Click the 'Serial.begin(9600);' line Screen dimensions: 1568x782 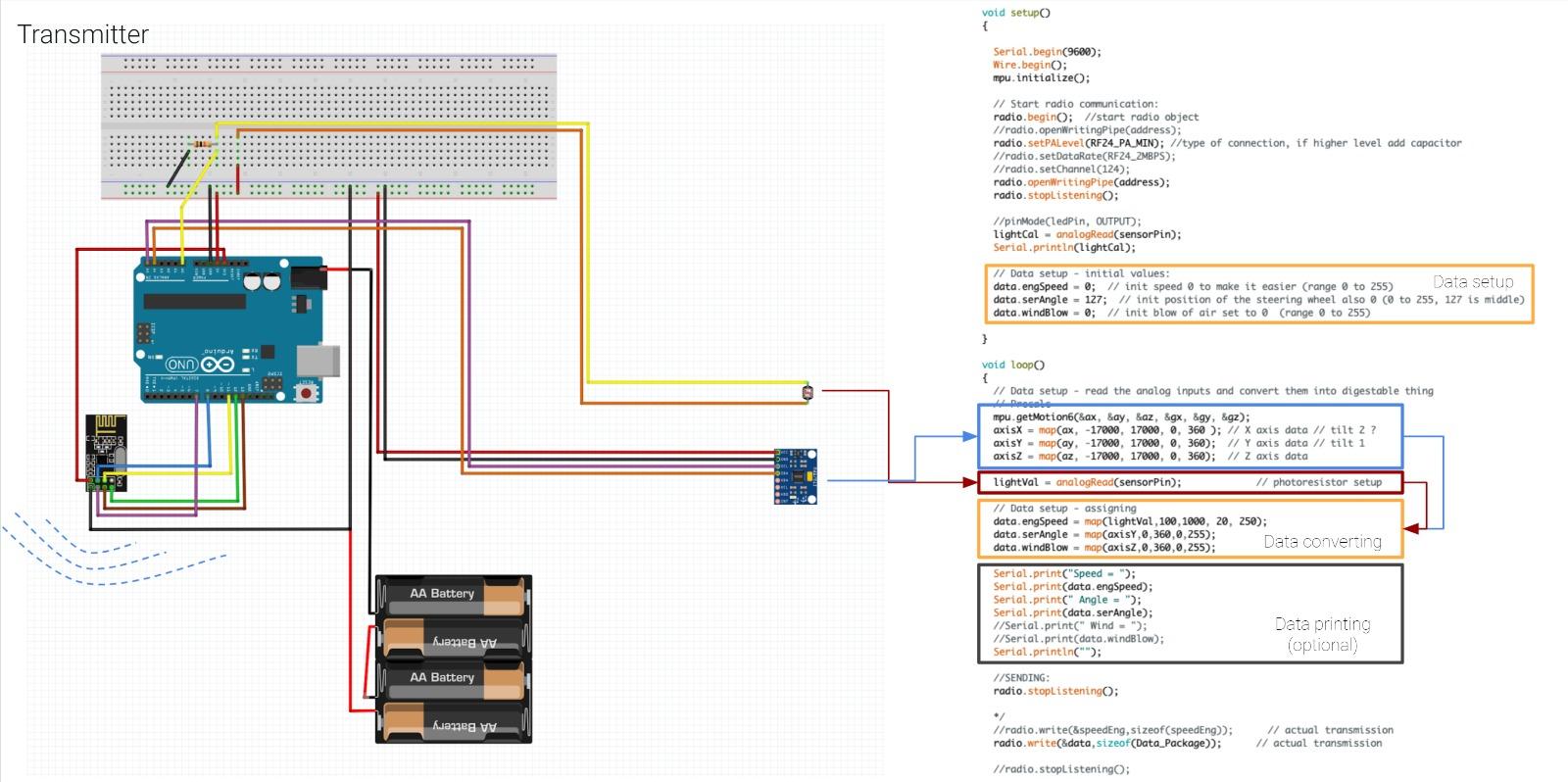click(1048, 52)
